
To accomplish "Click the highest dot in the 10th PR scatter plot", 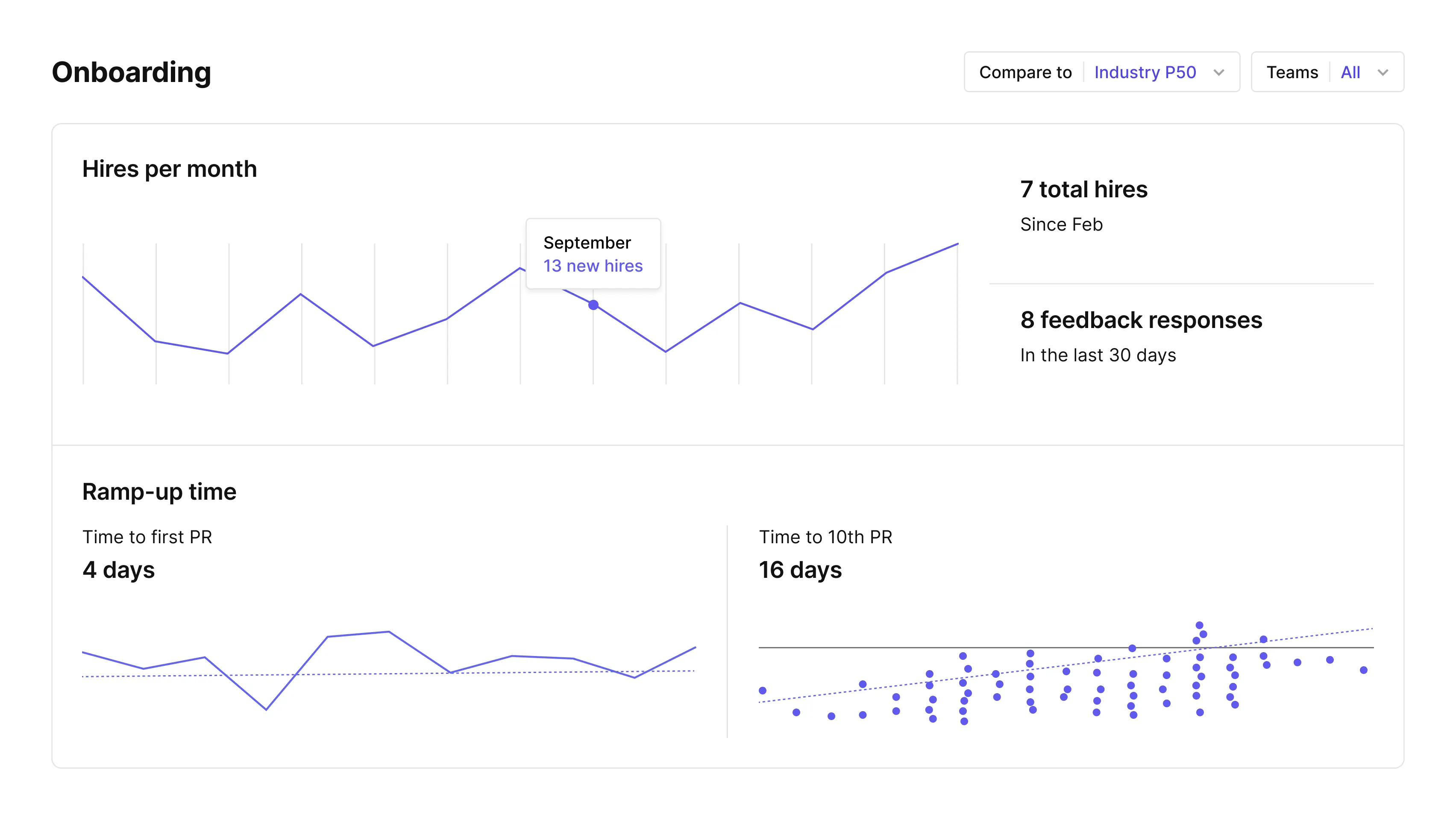I will (1199, 625).
